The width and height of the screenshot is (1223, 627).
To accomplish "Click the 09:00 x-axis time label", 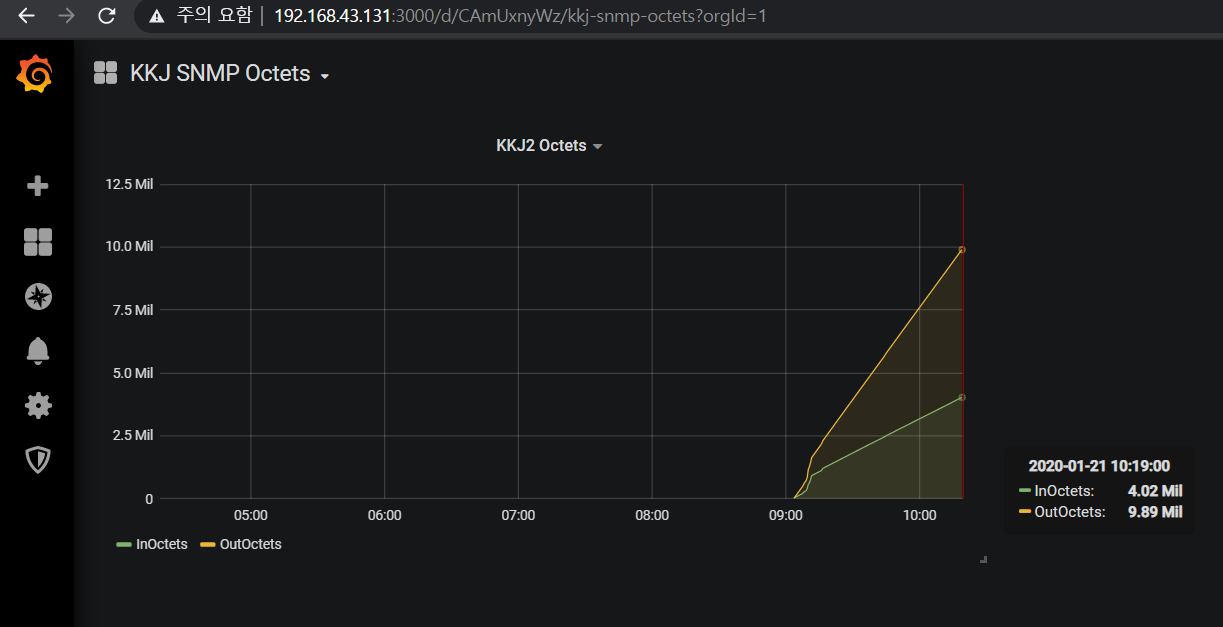I will pyautogui.click(x=785, y=516).
